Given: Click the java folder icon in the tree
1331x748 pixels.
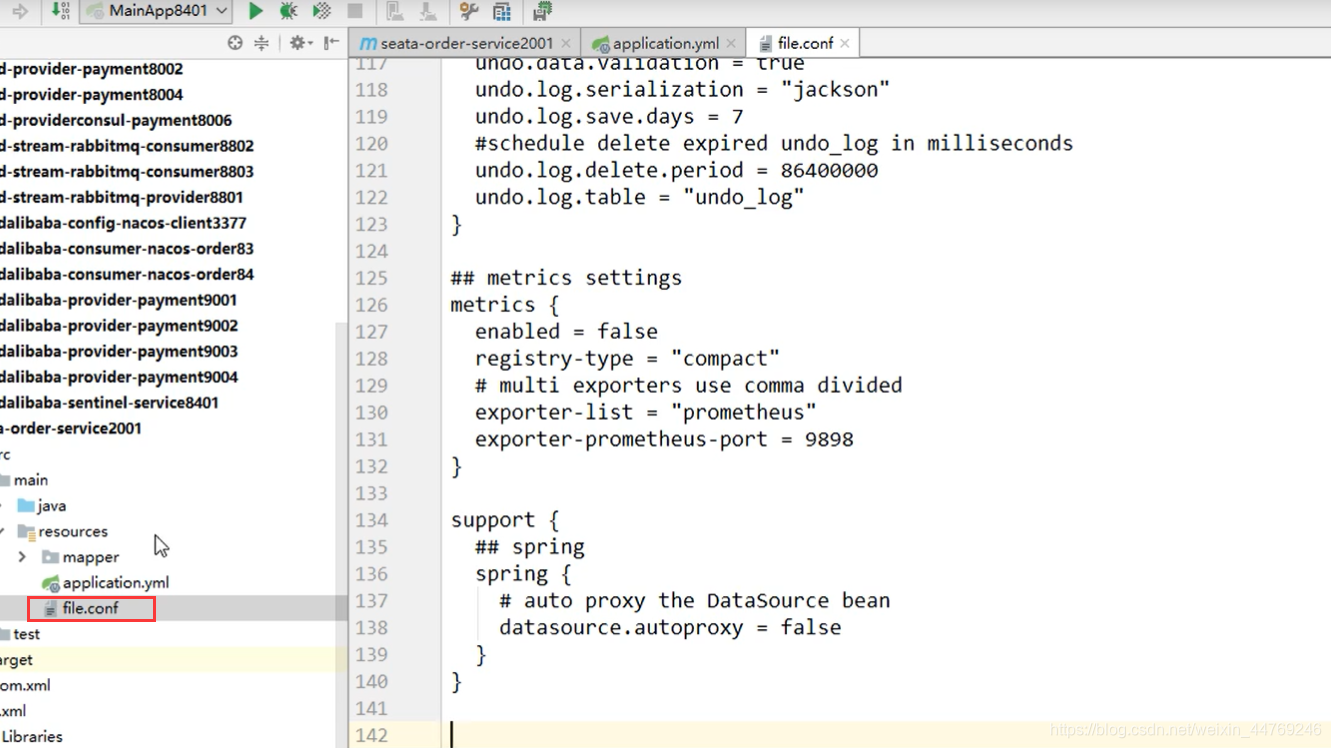Looking at the screenshot, I should pyautogui.click(x=26, y=506).
